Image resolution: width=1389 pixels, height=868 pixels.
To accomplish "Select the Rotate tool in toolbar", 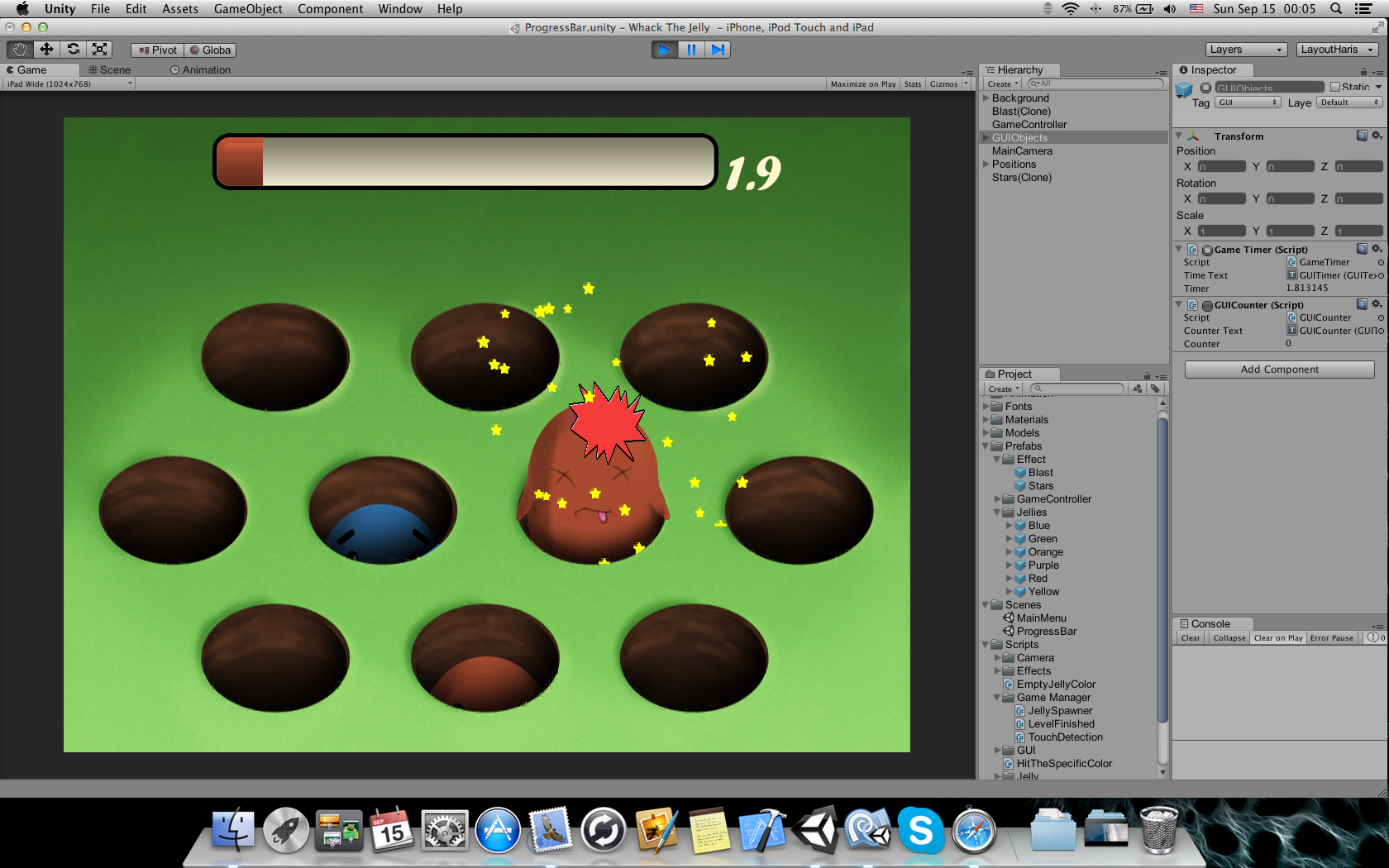I will tap(74, 50).
